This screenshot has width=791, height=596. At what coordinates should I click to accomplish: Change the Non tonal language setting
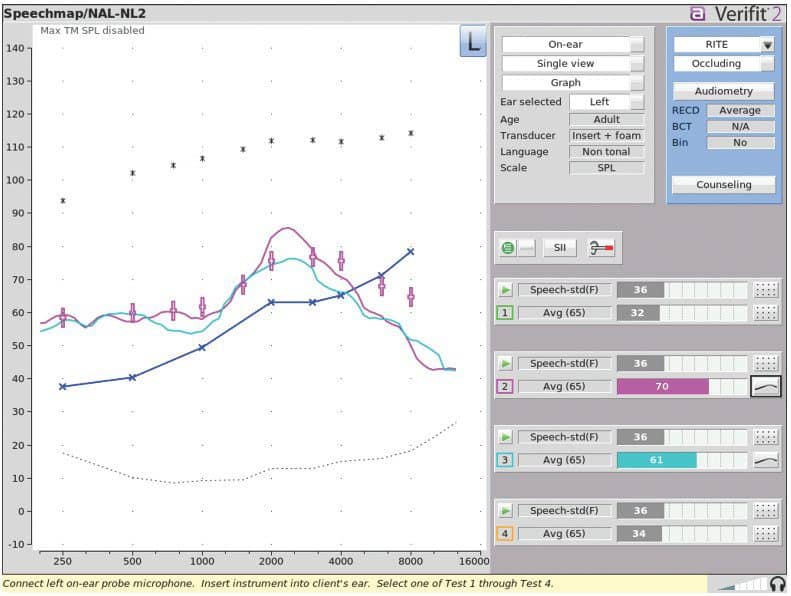(x=606, y=152)
